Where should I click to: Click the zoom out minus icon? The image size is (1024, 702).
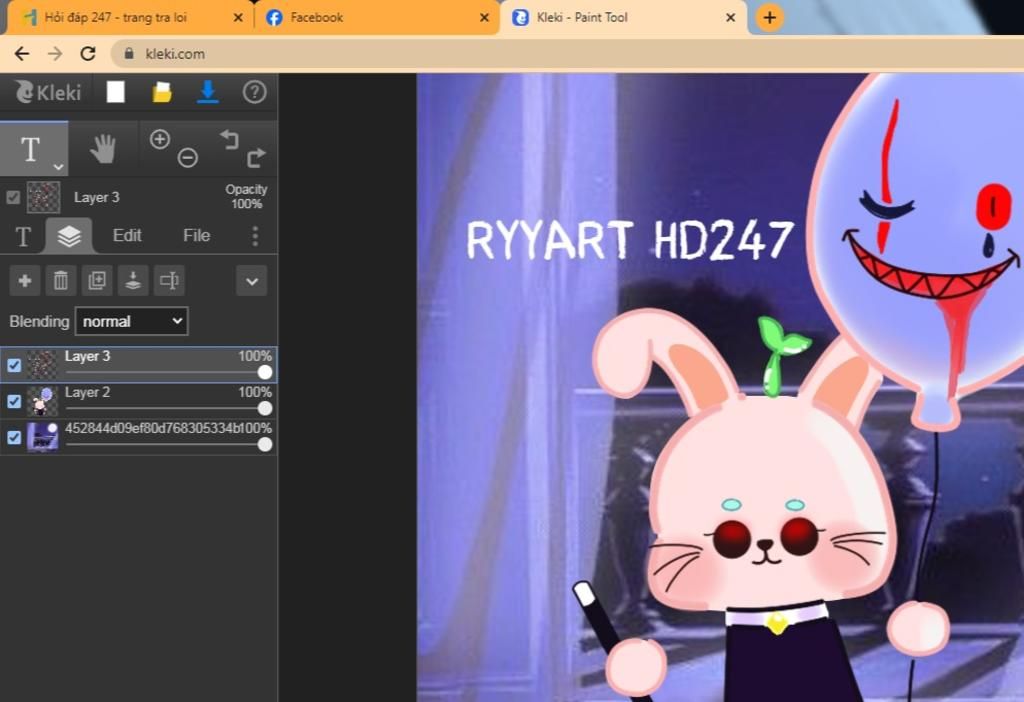pyautogui.click(x=187, y=158)
